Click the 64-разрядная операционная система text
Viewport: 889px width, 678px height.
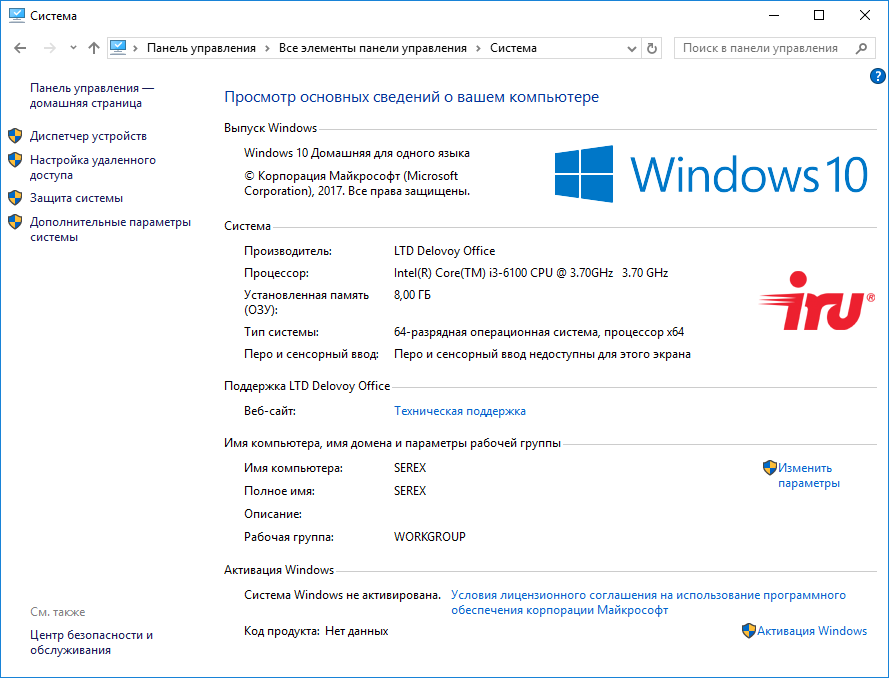(539, 332)
